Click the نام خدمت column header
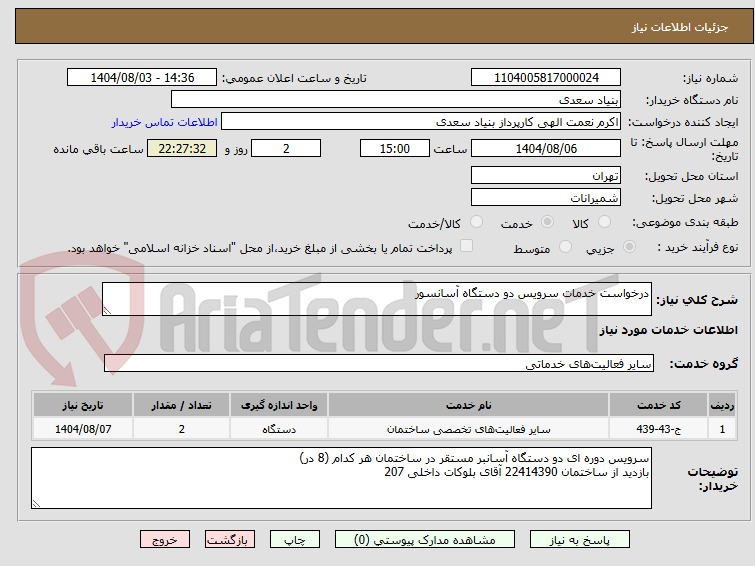Screen dimensions: 755x566 (469, 405)
